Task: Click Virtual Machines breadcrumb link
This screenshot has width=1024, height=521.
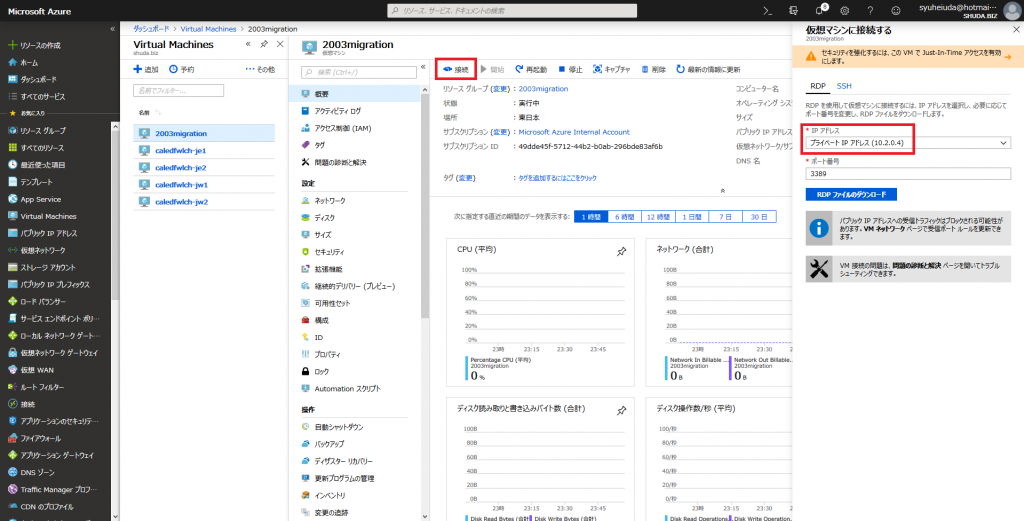Action: [x=208, y=29]
